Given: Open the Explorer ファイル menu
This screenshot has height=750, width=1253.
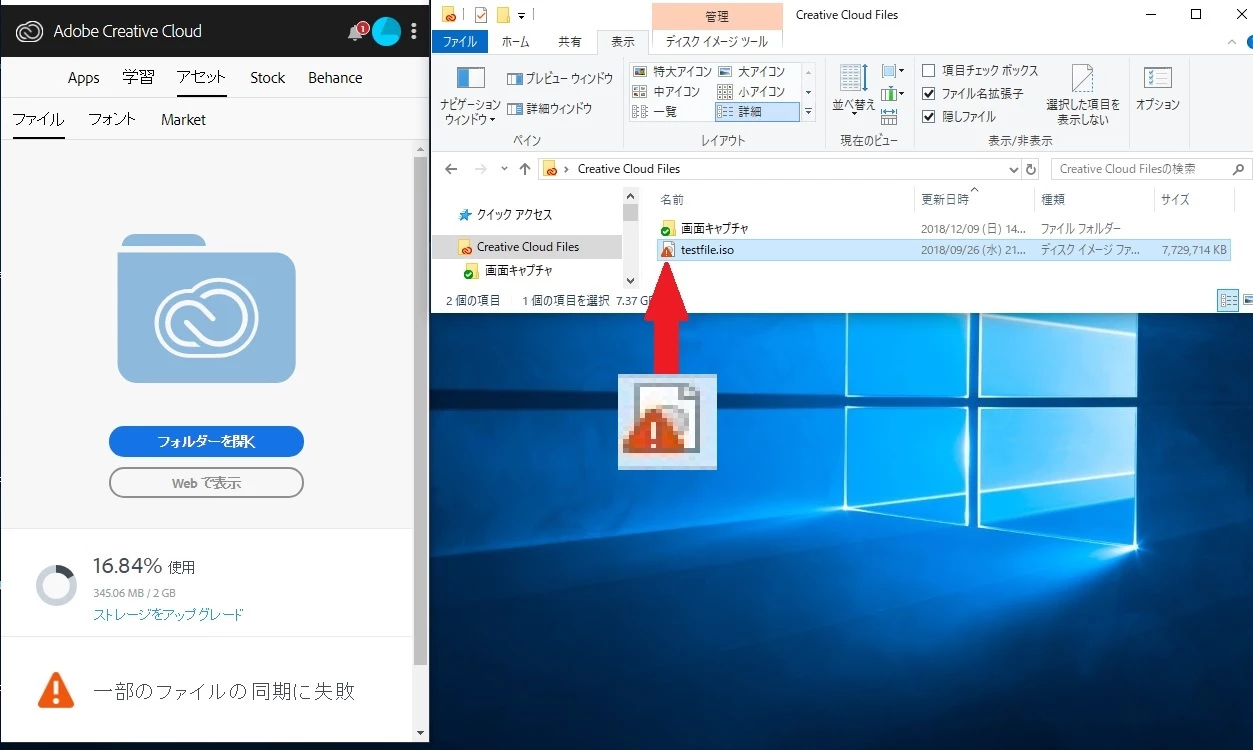Looking at the screenshot, I should point(460,42).
